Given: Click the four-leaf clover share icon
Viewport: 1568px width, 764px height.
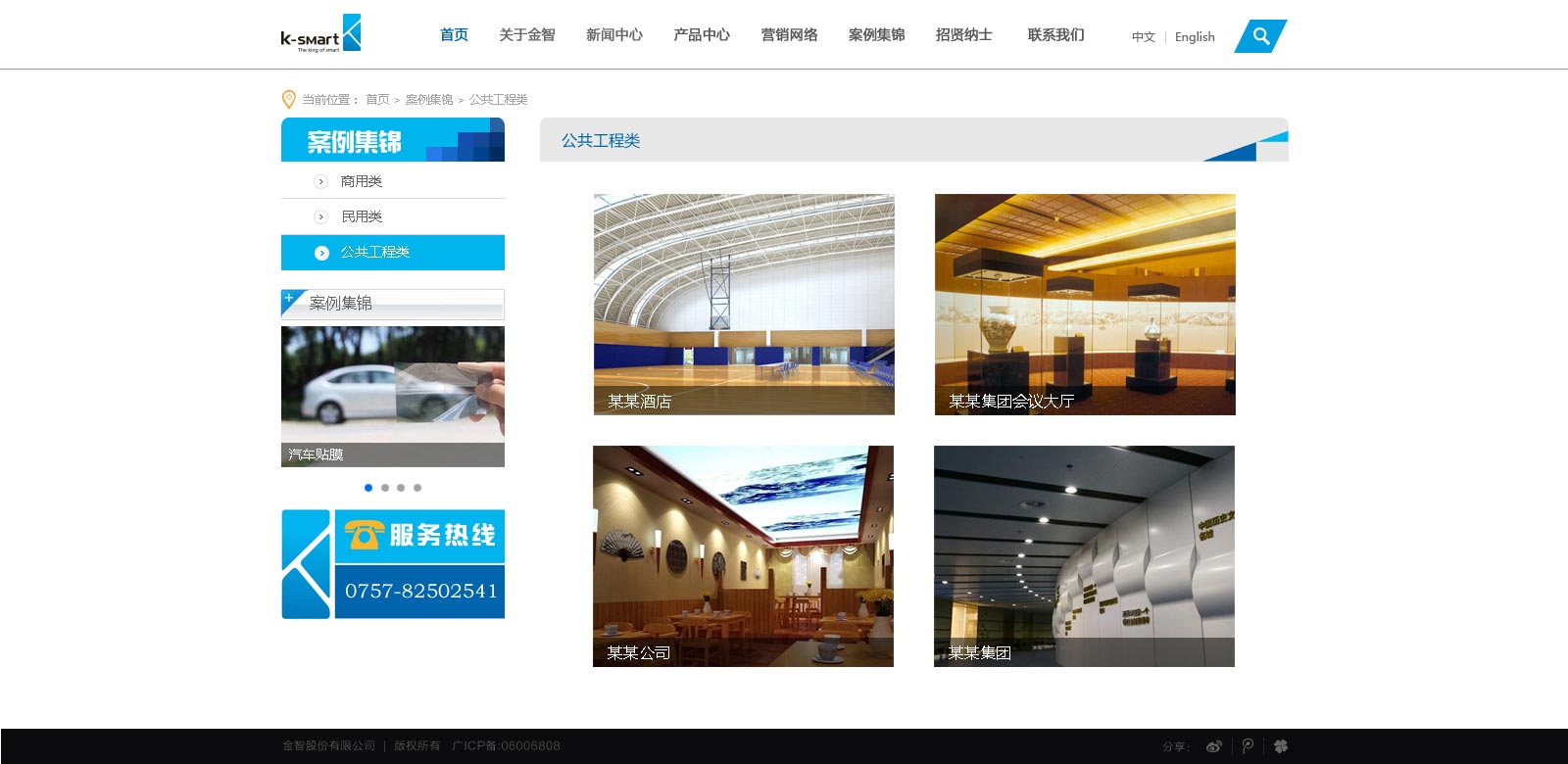Looking at the screenshot, I should point(1280,746).
